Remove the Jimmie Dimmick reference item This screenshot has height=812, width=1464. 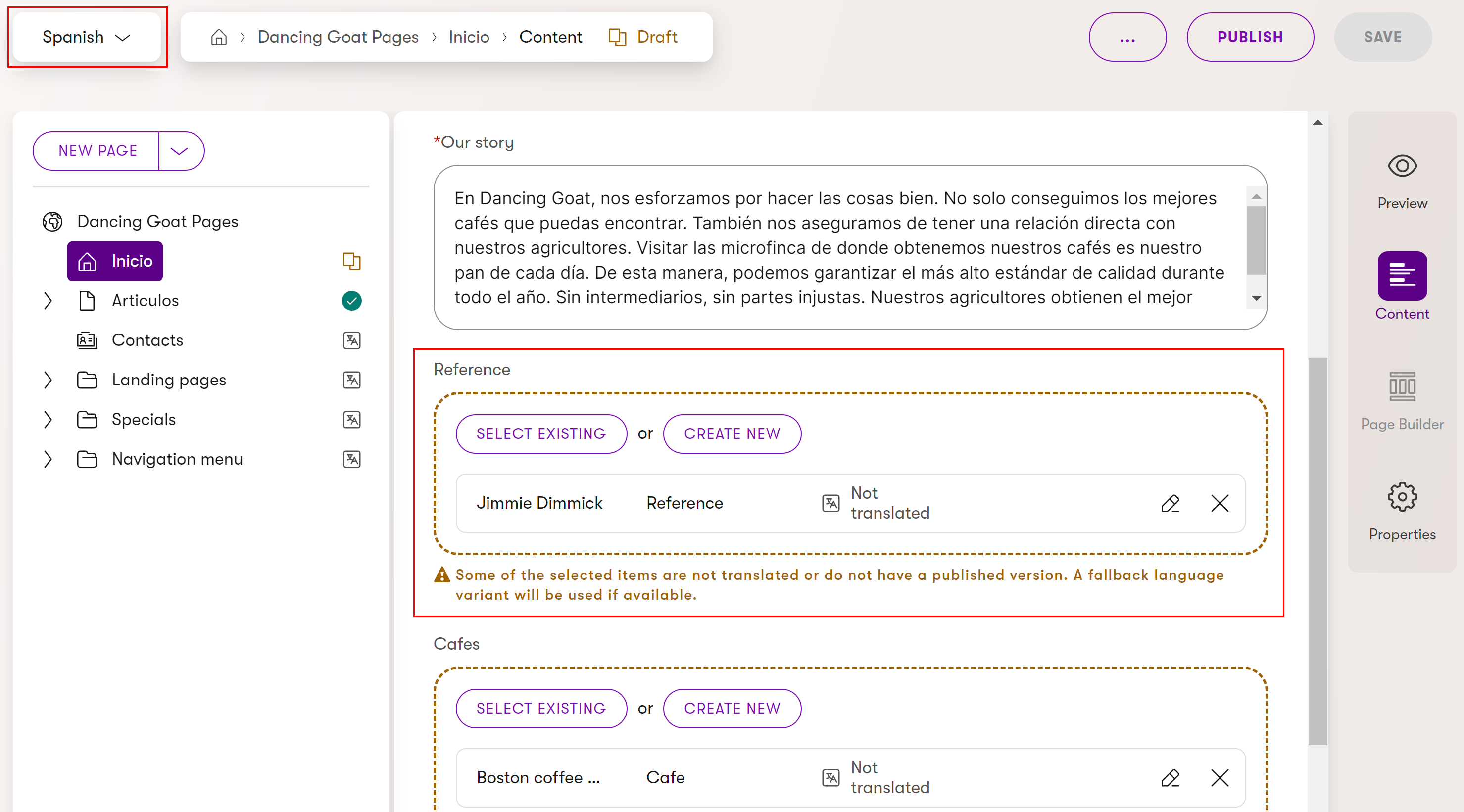coord(1220,503)
